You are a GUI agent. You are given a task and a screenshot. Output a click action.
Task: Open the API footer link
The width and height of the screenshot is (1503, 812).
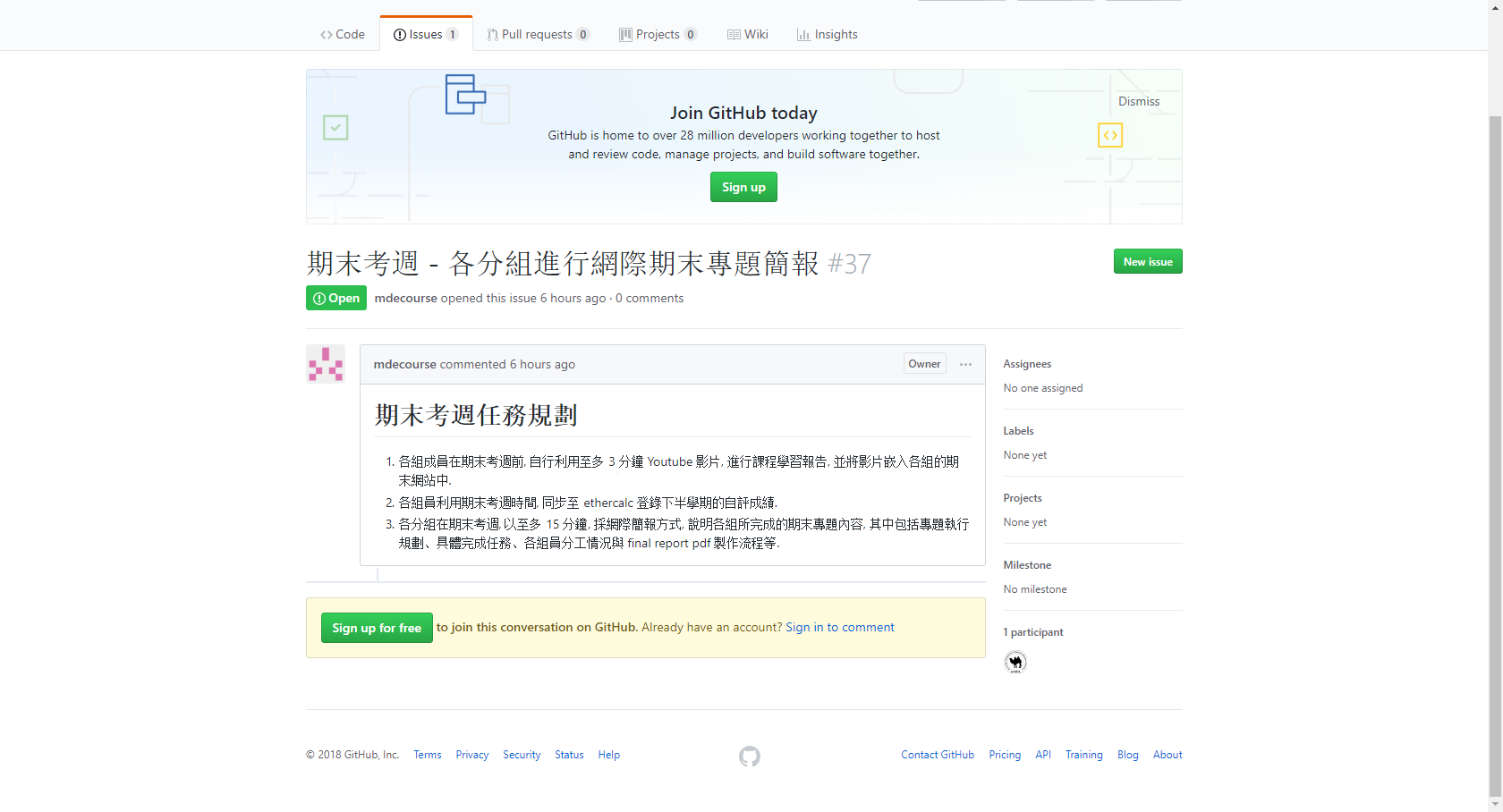1043,755
